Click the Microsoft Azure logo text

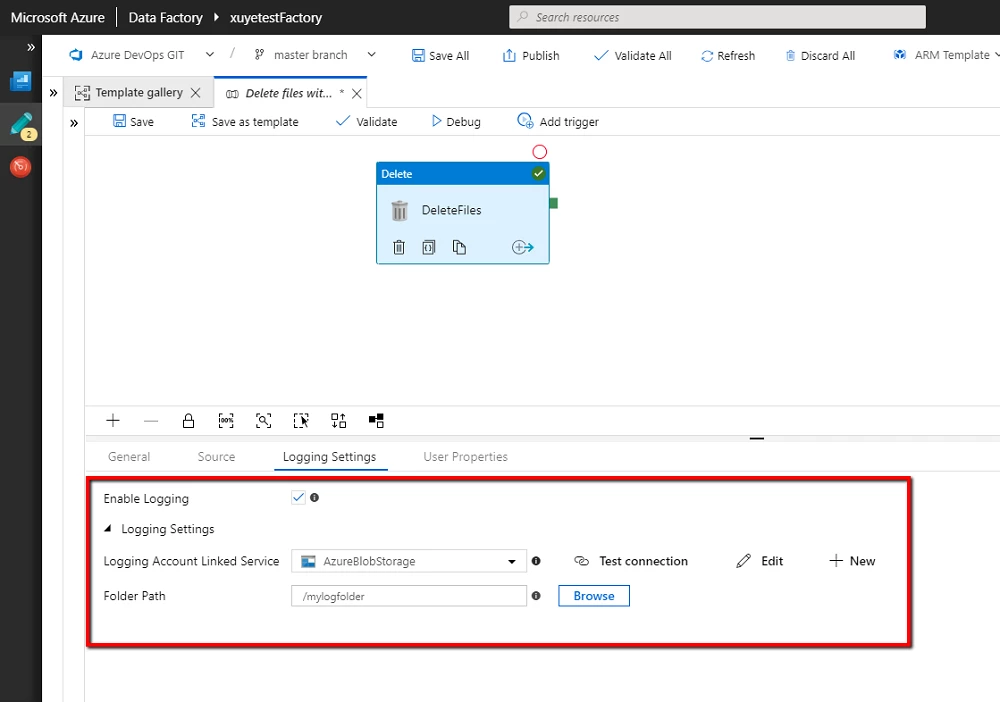tap(57, 17)
